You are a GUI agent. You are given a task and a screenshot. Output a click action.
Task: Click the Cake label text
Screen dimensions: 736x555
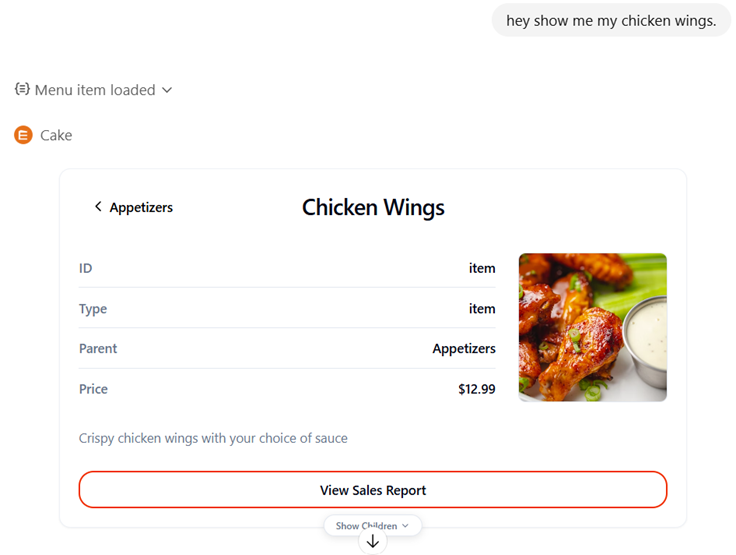[56, 135]
